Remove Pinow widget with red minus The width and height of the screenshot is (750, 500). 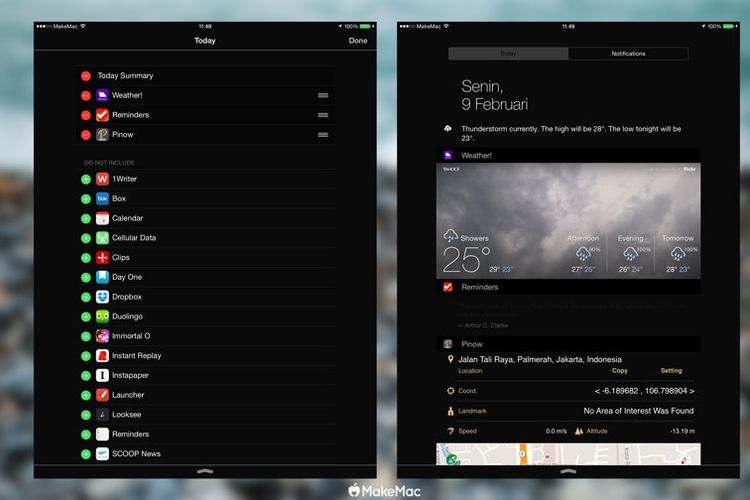coord(86,134)
